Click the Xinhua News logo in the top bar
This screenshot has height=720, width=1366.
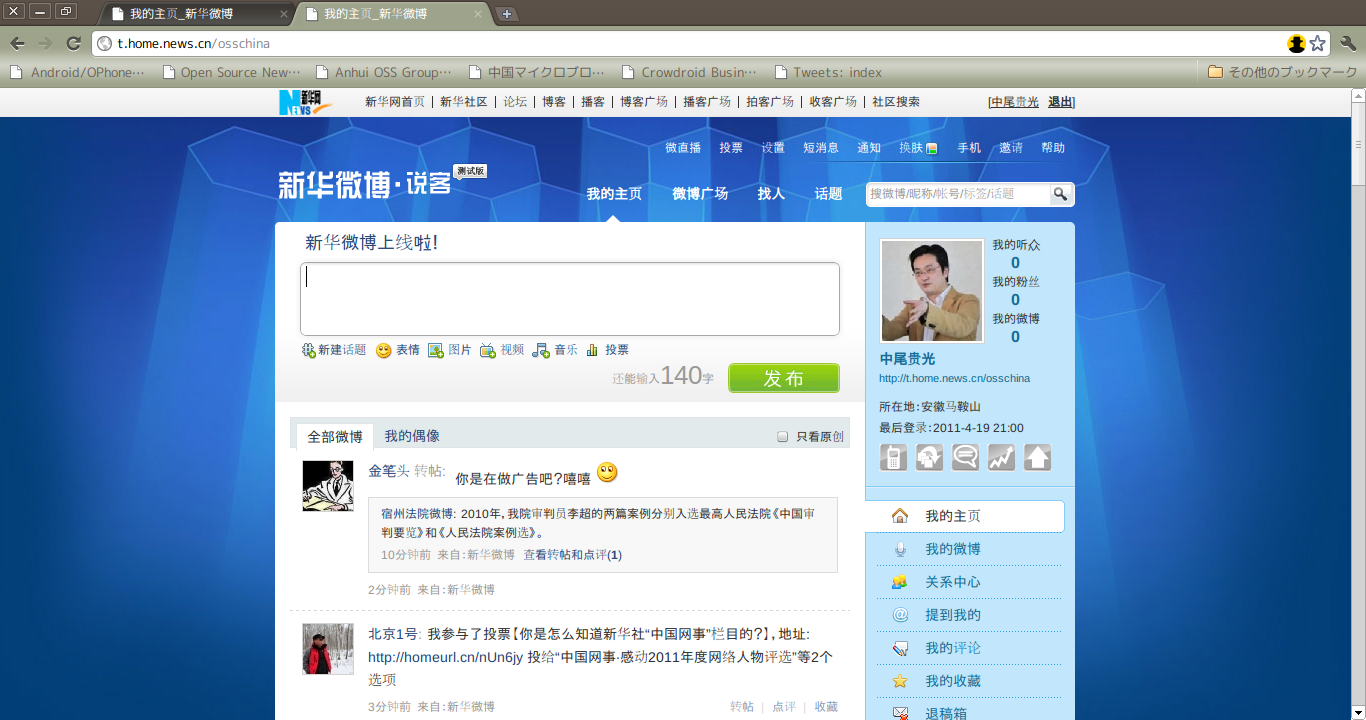tap(305, 102)
